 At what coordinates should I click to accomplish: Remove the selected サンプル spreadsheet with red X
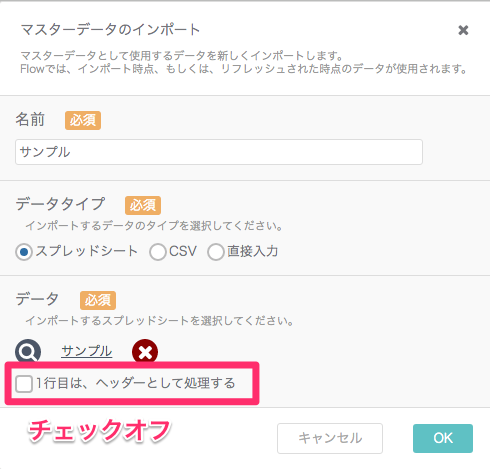pos(145,352)
